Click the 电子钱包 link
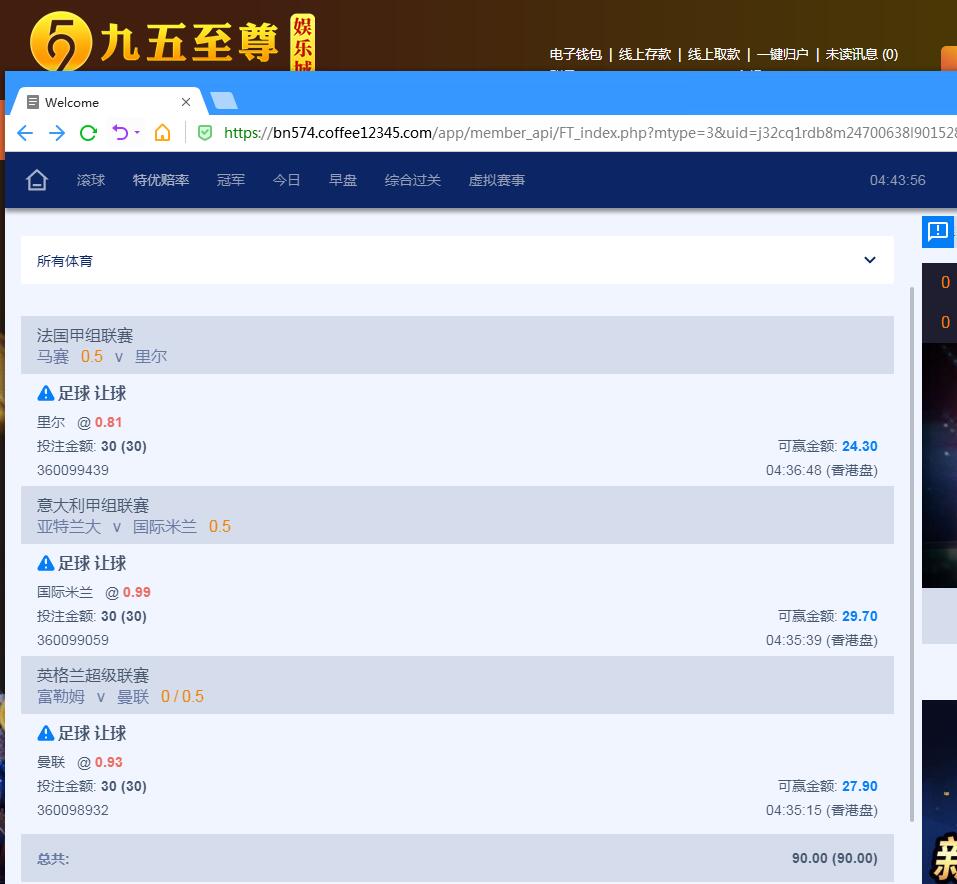 576,54
